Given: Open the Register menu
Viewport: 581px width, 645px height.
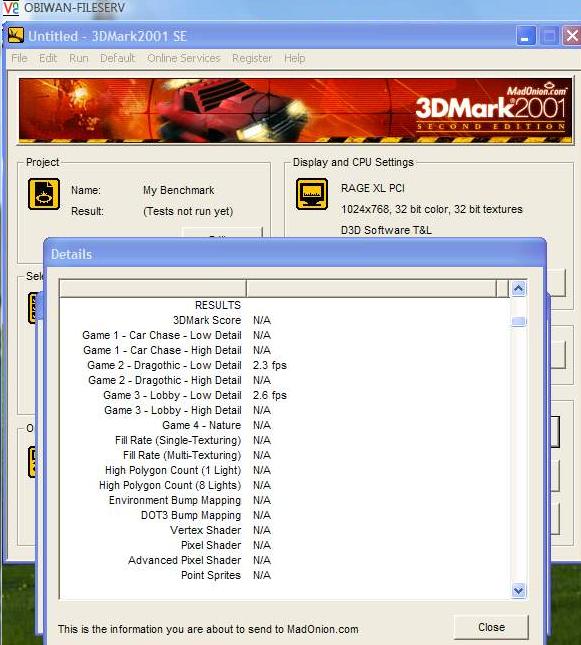Looking at the screenshot, I should 252,58.
